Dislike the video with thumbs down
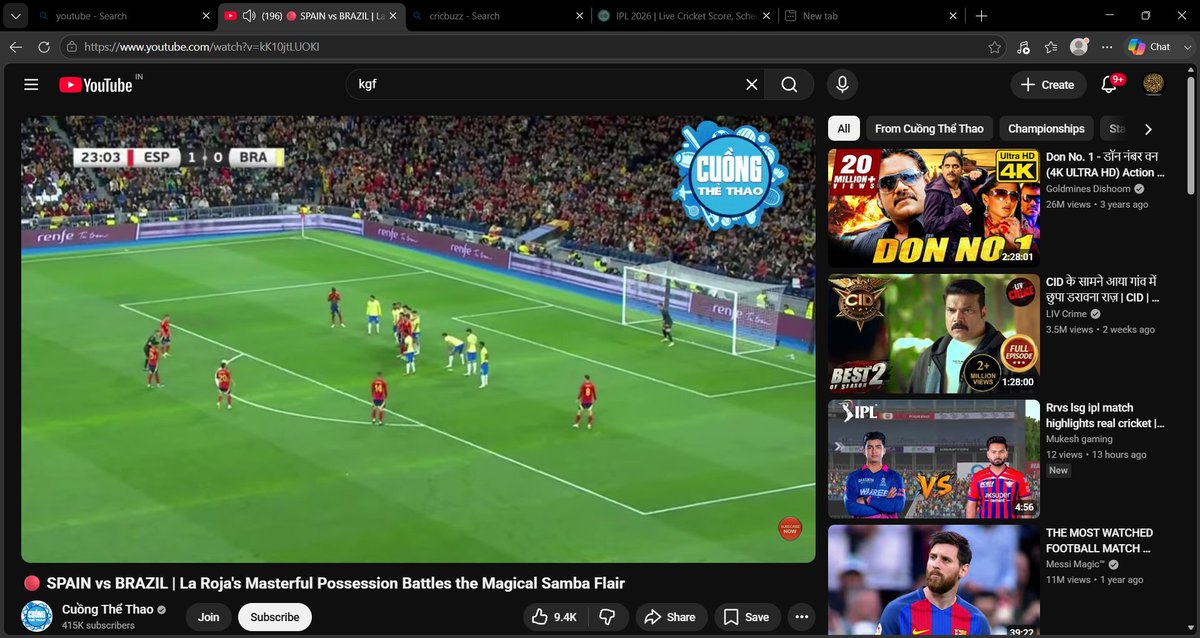The image size is (1200, 638). [x=607, y=617]
